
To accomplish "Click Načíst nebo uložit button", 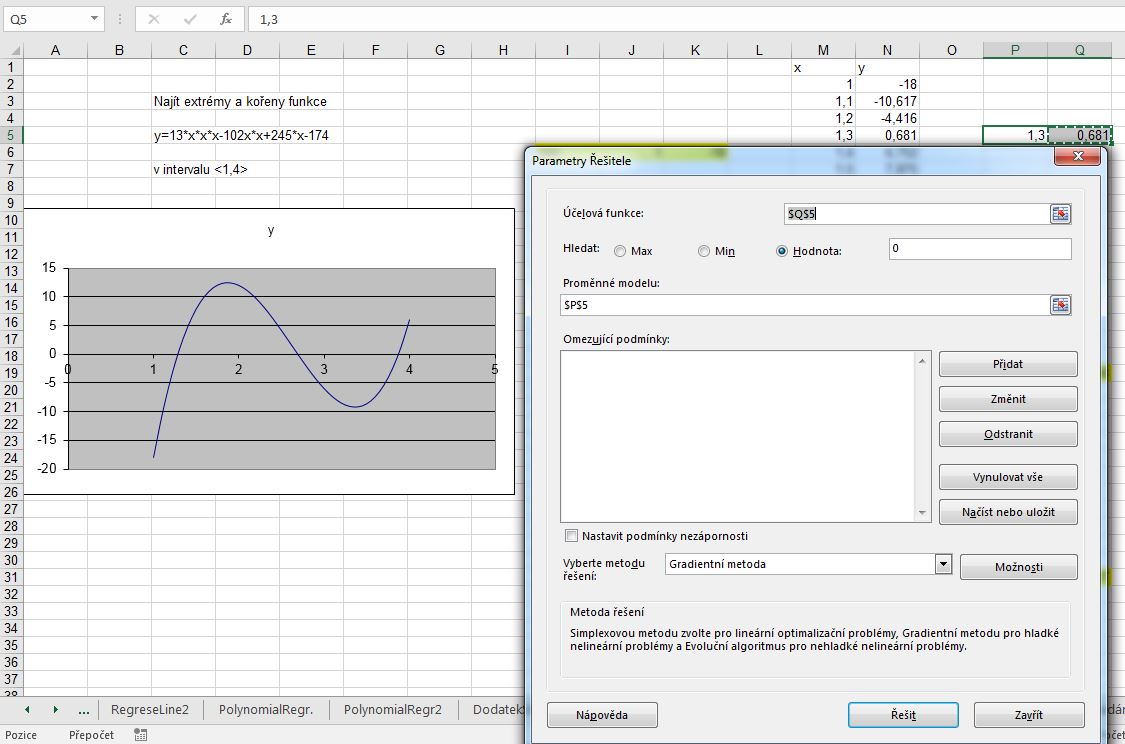I will click(1008, 512).
